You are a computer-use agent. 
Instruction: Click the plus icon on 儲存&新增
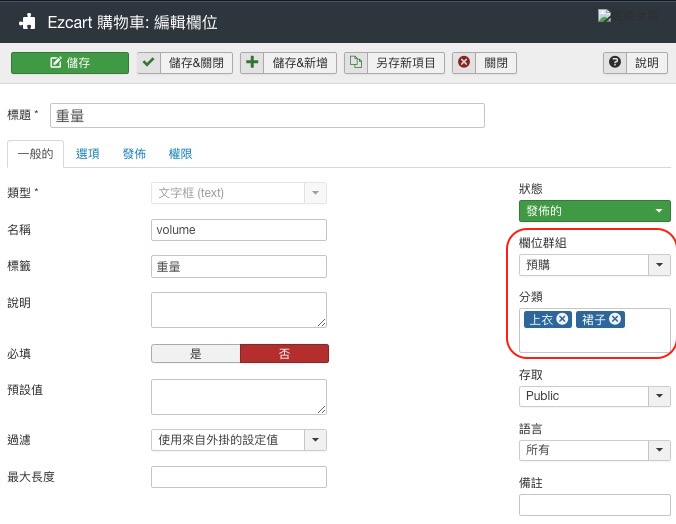[253, 63]
